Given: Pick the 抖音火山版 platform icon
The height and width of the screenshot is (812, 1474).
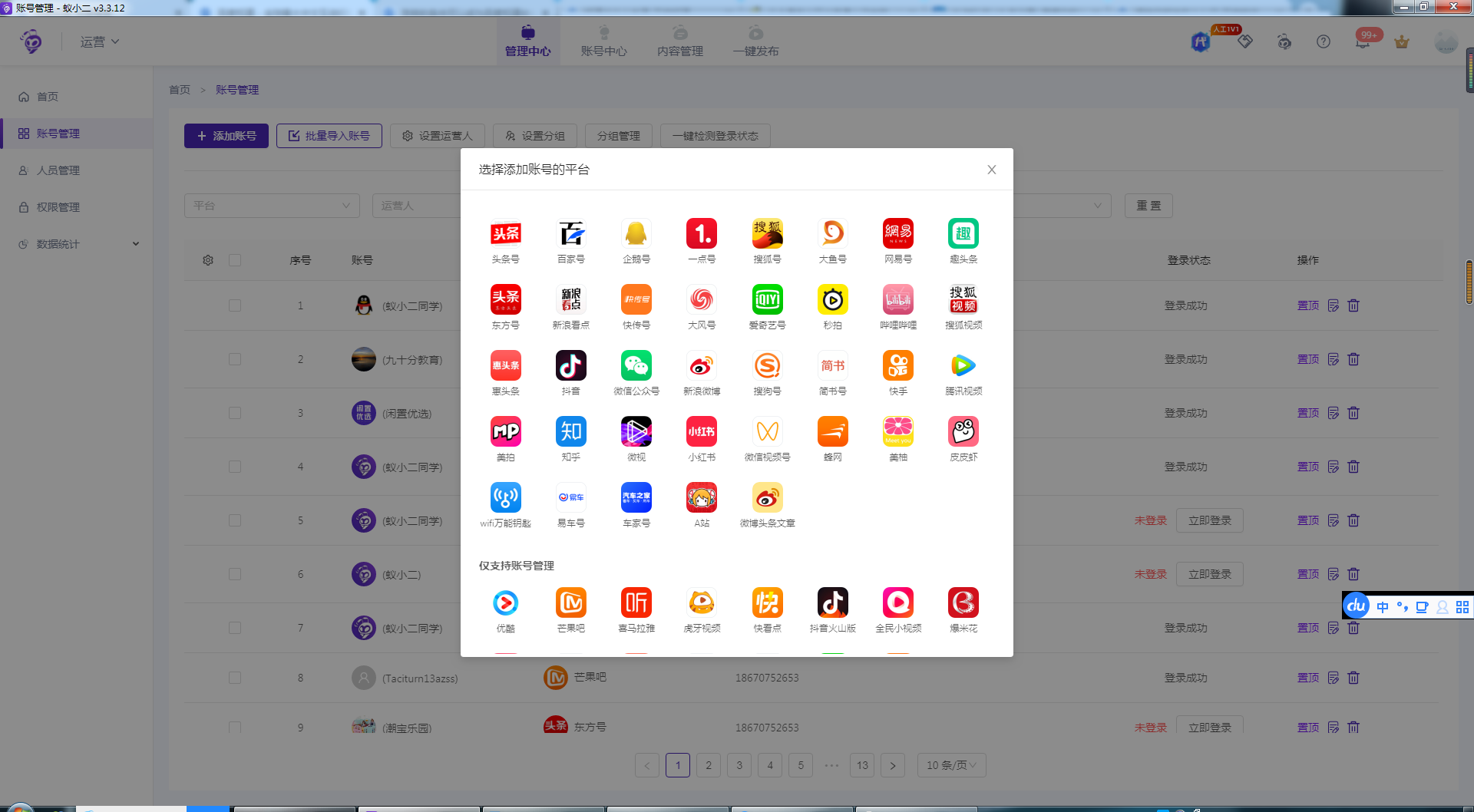Looking at the screenshot, I should 833,602.
